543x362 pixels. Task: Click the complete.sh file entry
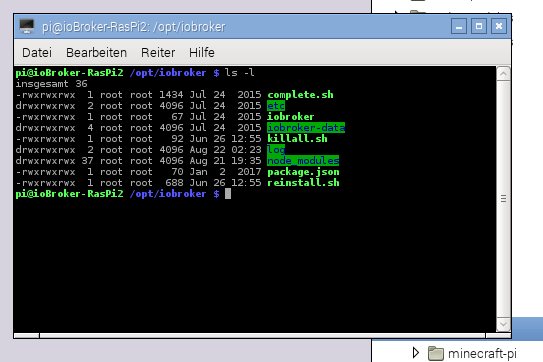coord(300,95)
